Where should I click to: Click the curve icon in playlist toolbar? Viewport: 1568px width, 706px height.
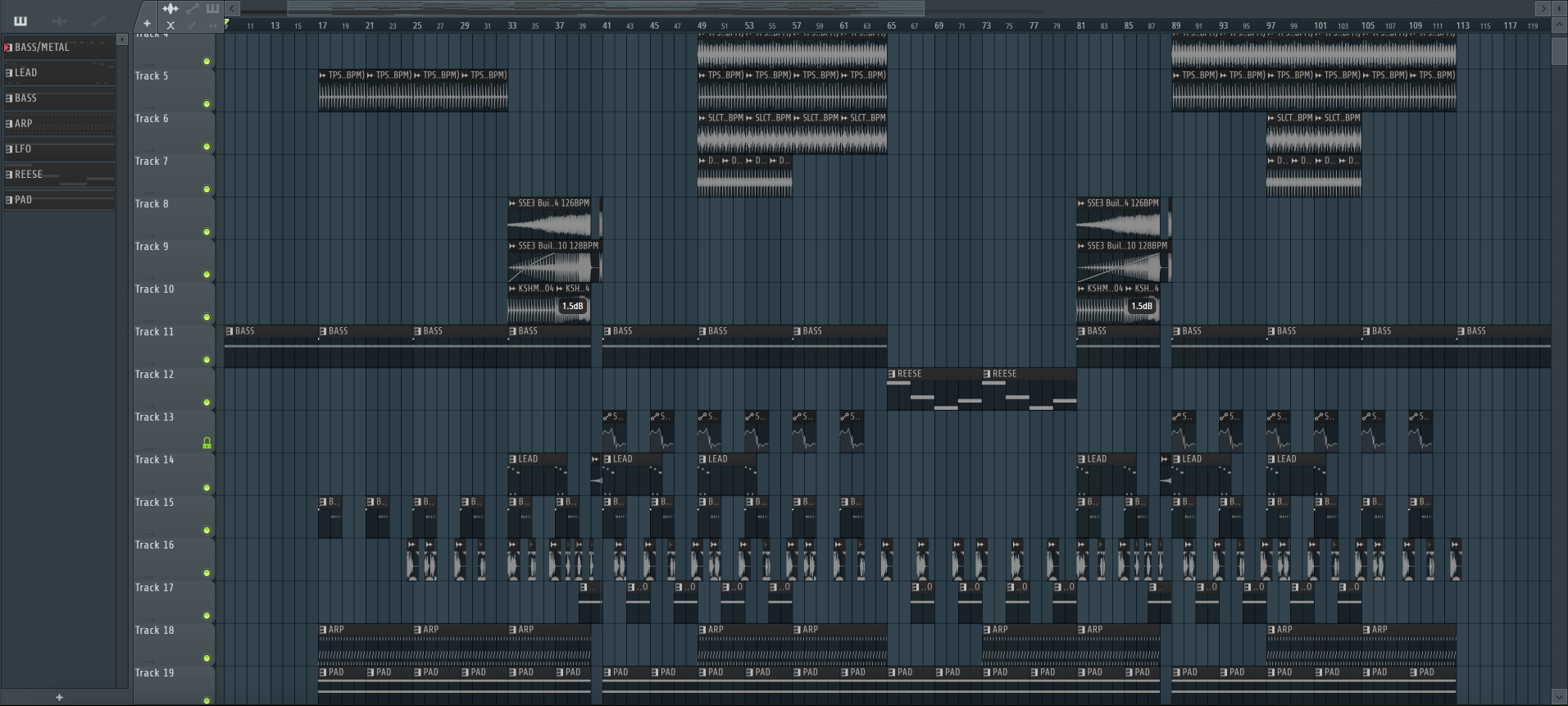coord(192,25)
